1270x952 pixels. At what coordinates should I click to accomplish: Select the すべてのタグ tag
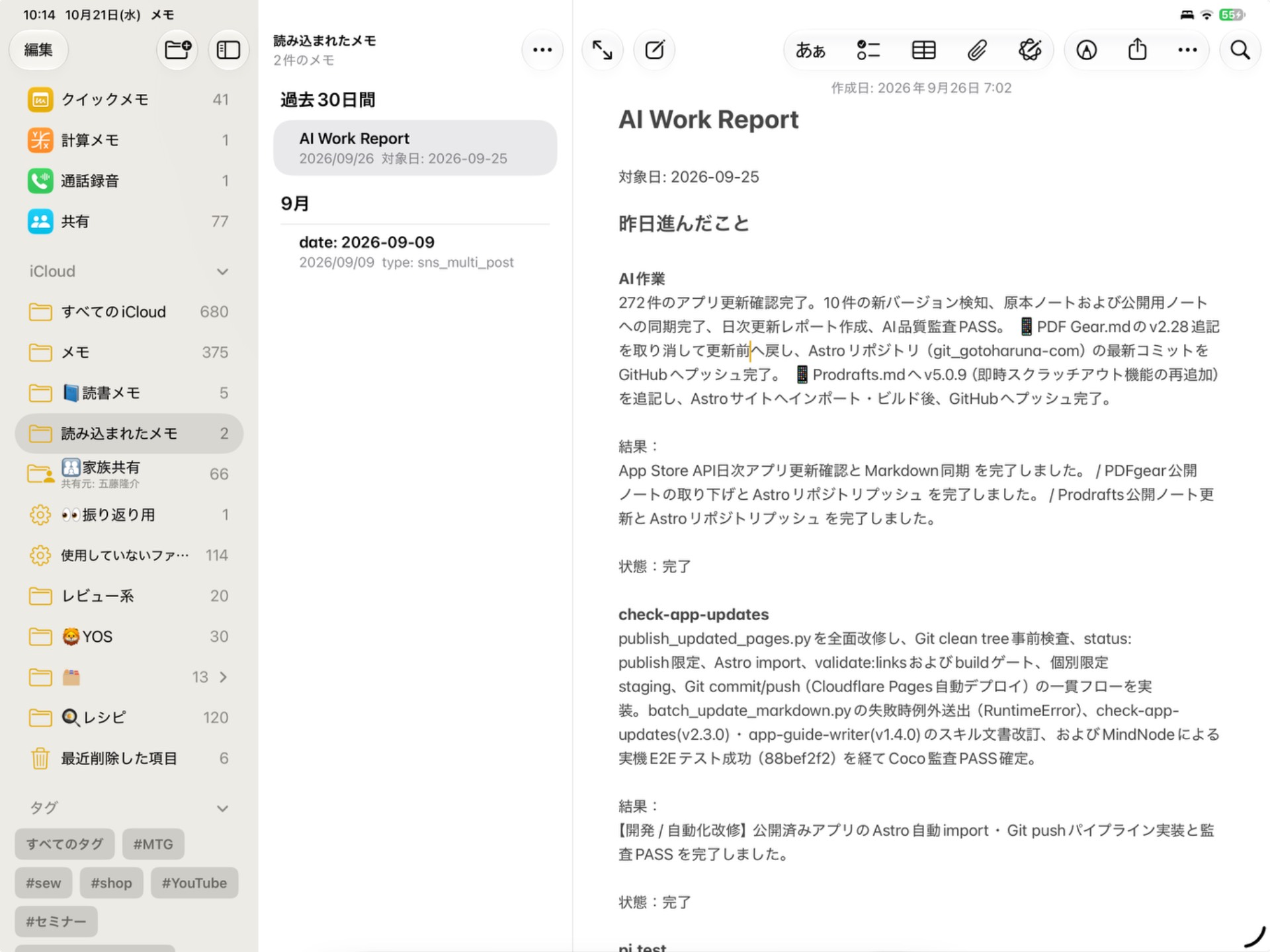tap(65, 844)
